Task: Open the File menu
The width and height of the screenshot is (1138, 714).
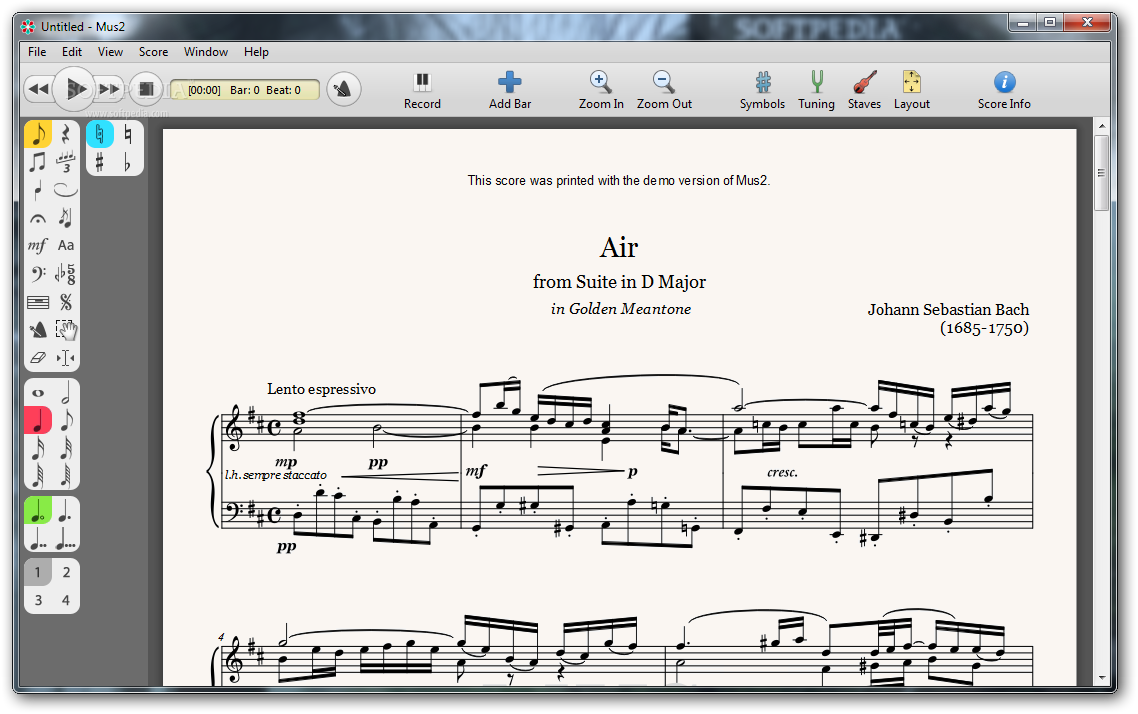Action: tap(37, 52)
